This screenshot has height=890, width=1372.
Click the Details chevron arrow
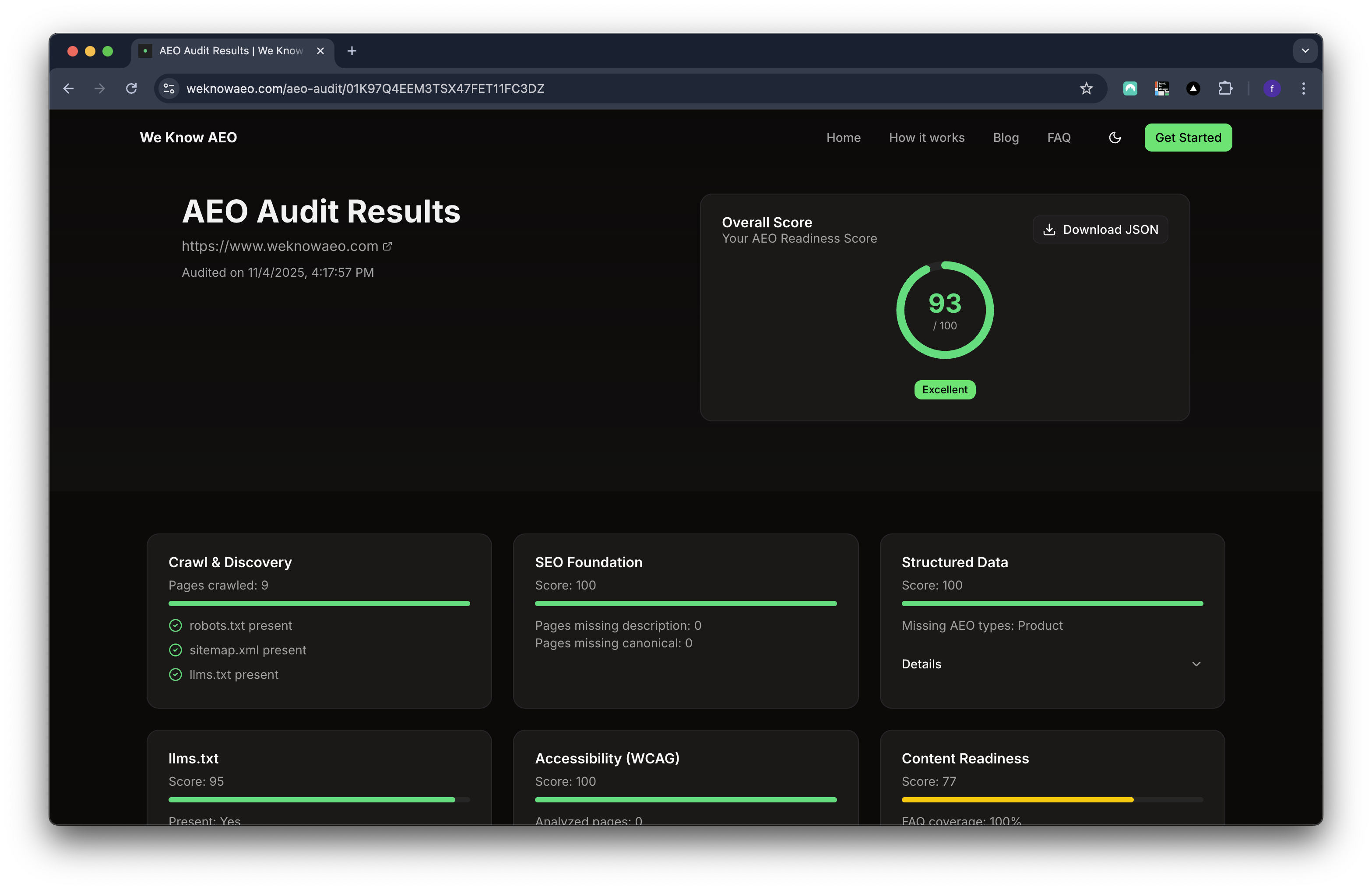point(1196,664)
